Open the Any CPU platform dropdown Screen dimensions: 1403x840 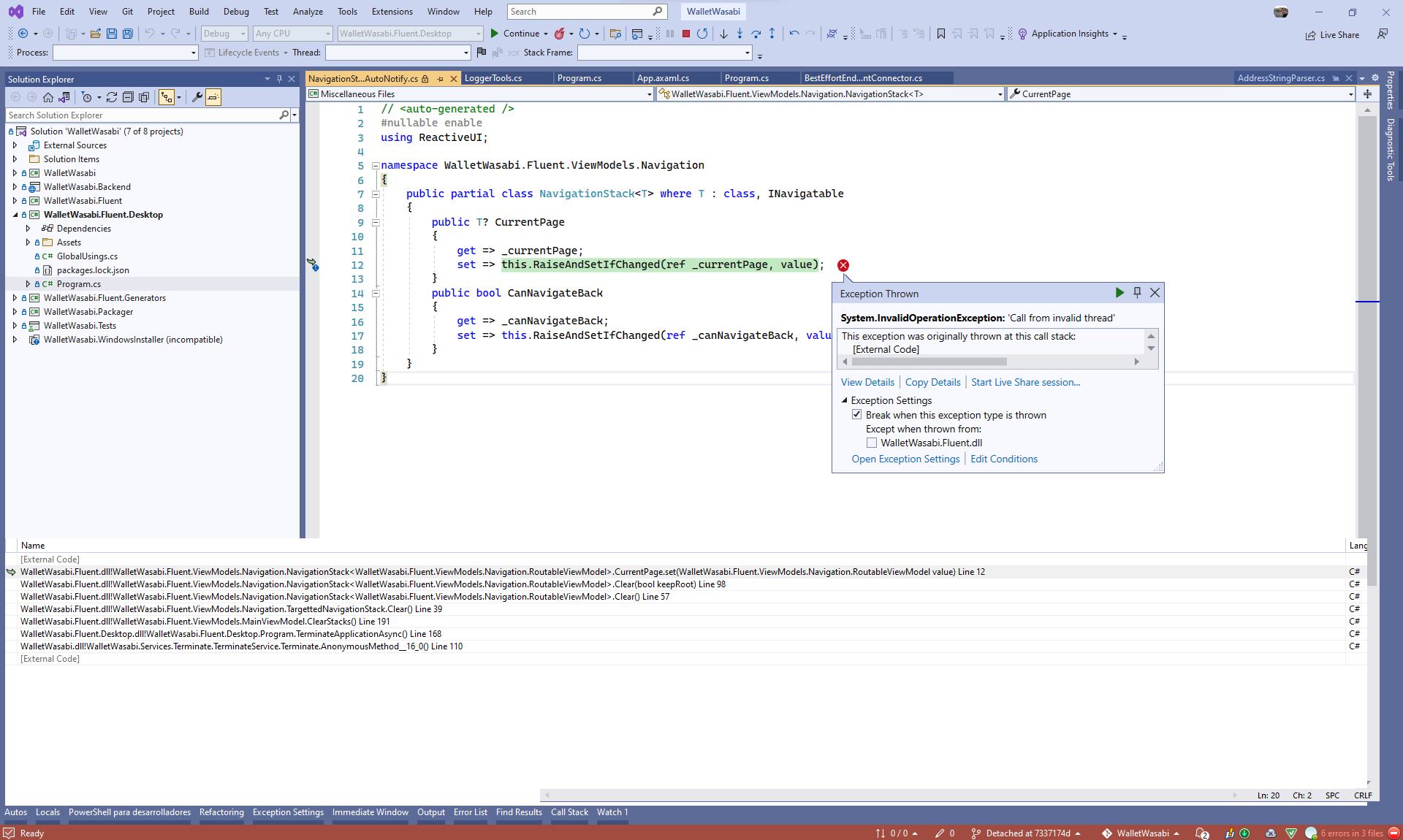click(291, 34)
